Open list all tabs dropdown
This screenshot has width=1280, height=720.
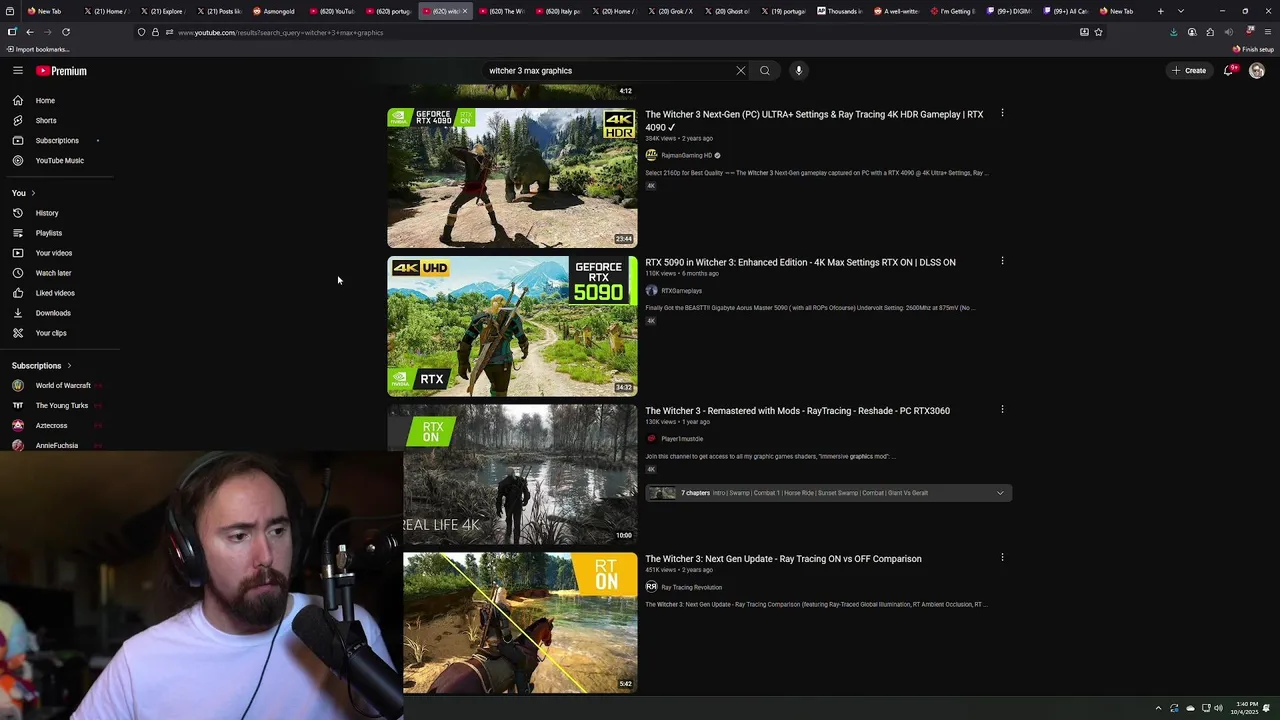[x=1181, y=11]
